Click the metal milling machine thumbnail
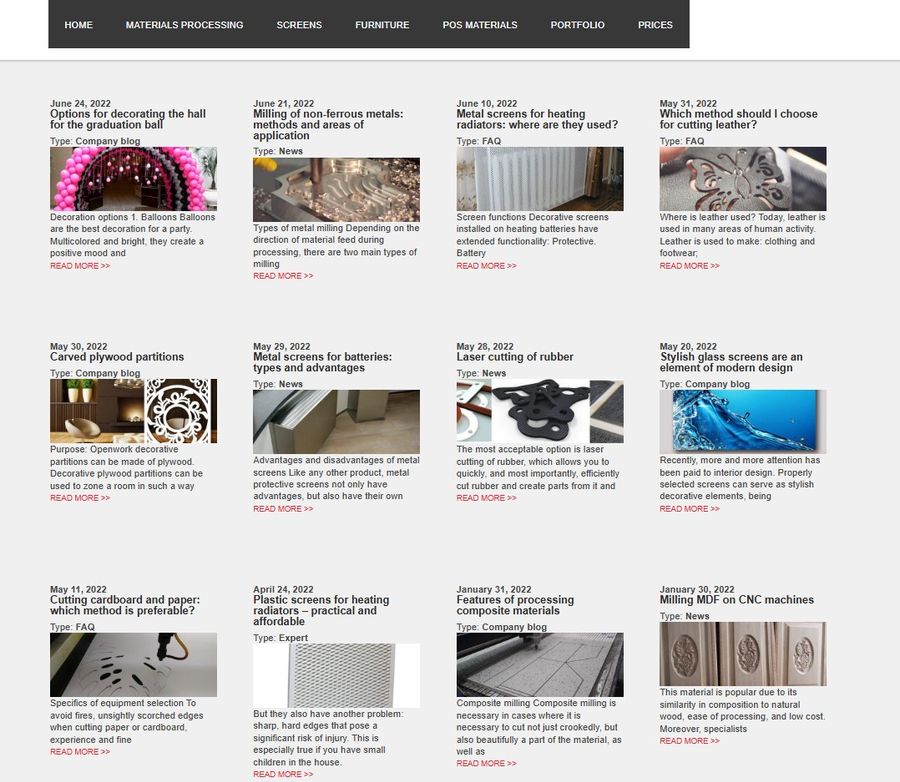900x782 pixels. [x=336, y=189]
